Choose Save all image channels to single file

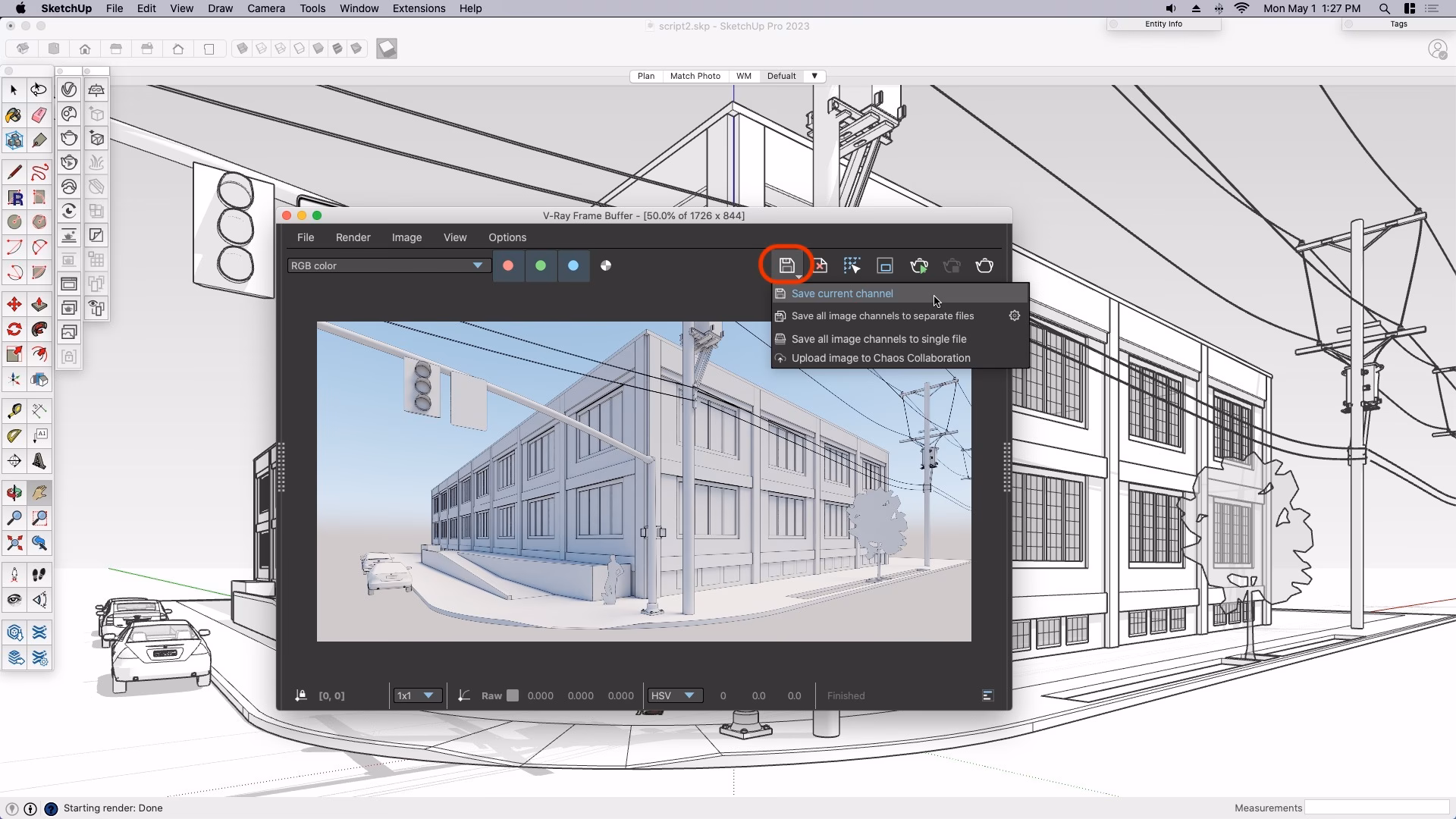[x=880, y=339]
